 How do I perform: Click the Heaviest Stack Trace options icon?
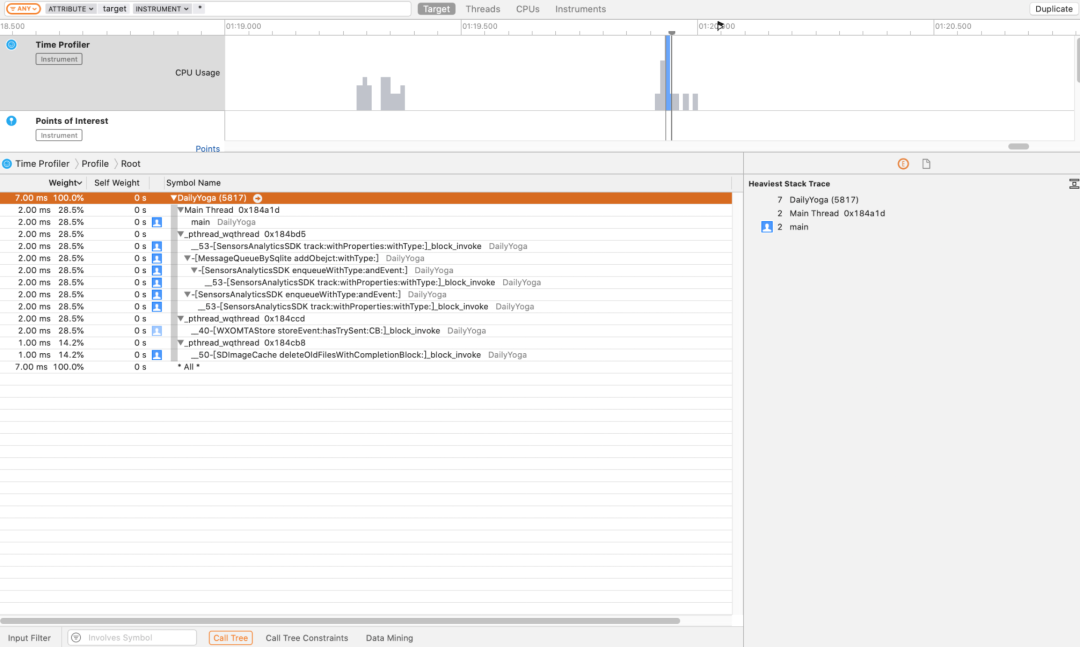[x=1074, y=184]
